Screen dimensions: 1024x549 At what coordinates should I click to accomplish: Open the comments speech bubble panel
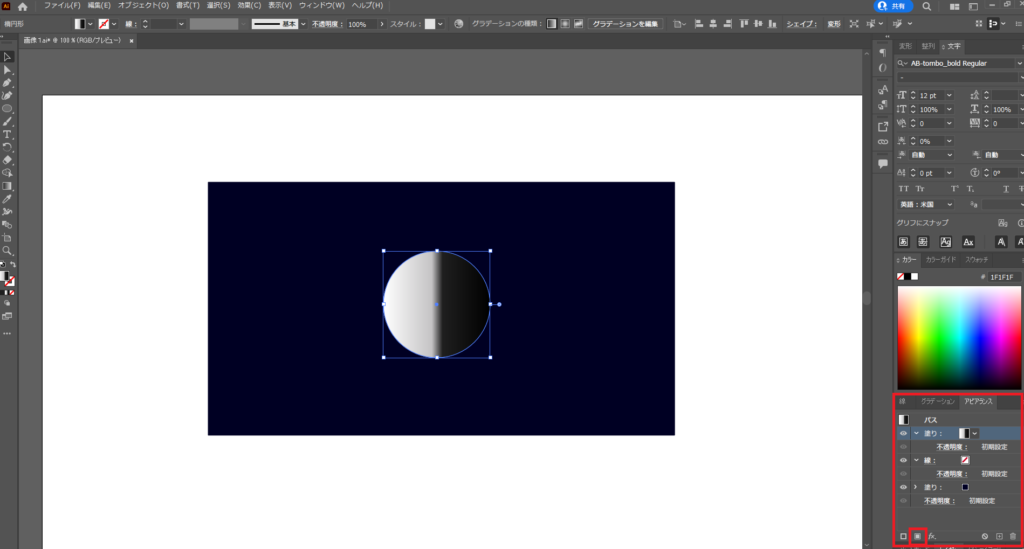pyautogui.click(x=883, y=164)
